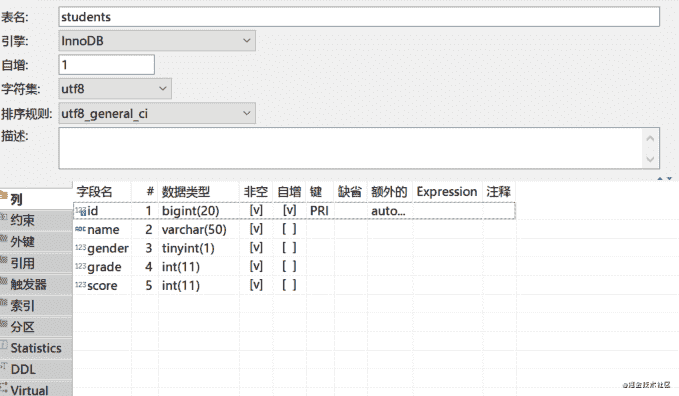Click the Statistics tab icon
This screenshot has width=679, height=396.
point(4,345)
